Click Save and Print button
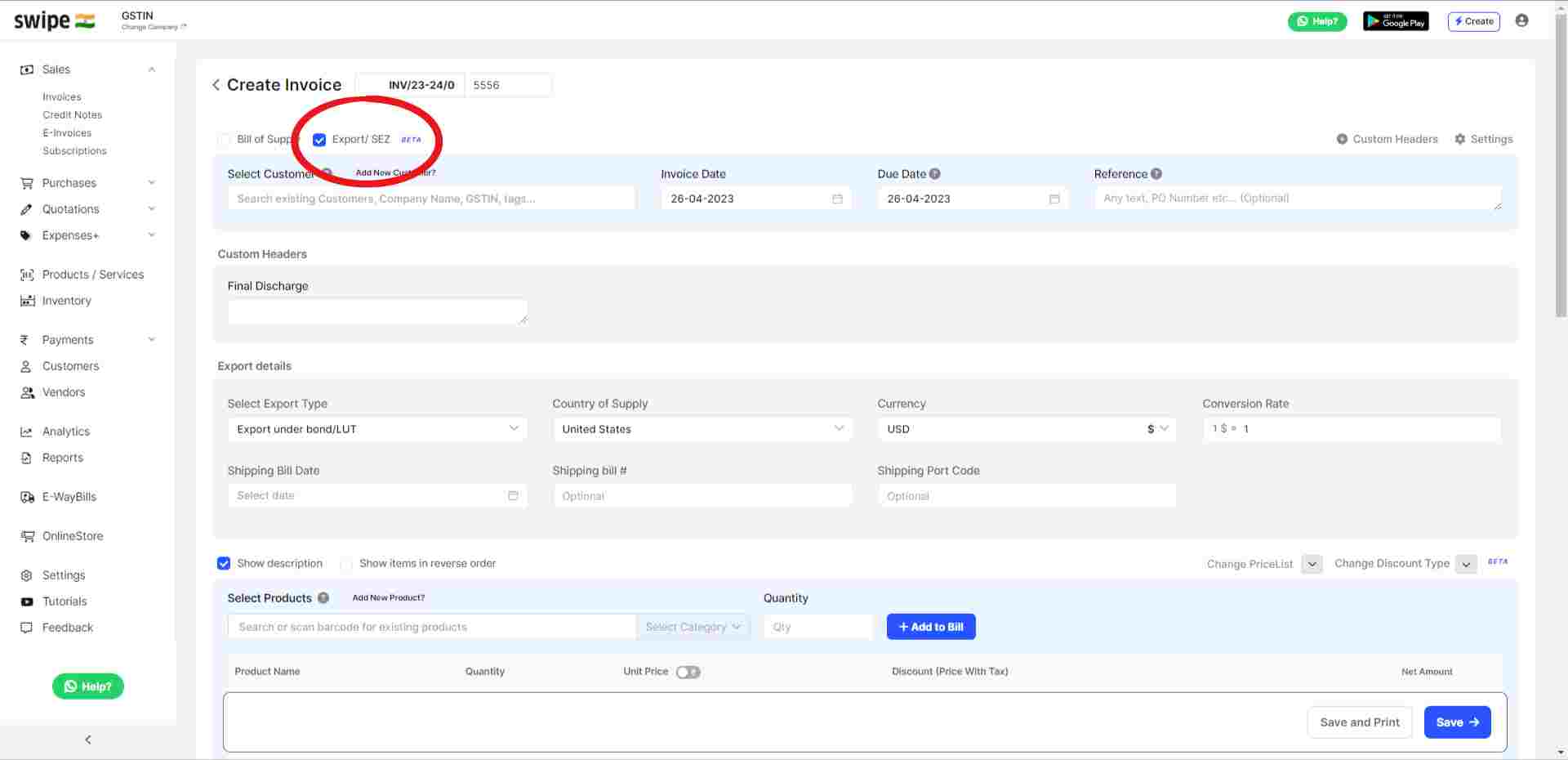The width and height of the screenshot is (1568, 760). (1360, 722)
